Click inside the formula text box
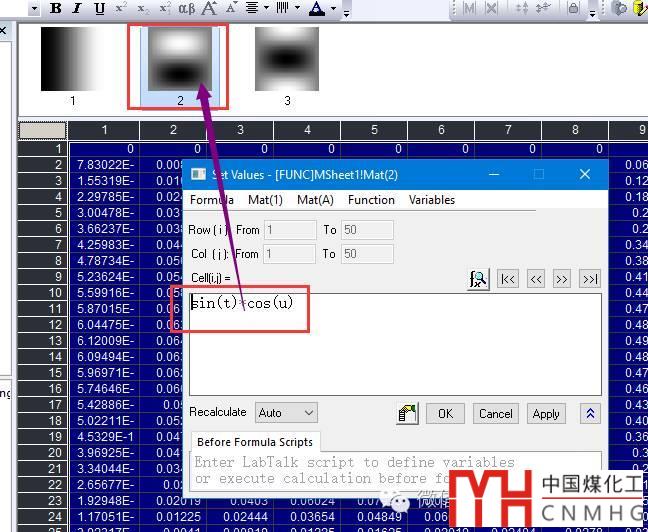This screenshot has width=648, height=532. pyautogui.click(x=395, y=345)
